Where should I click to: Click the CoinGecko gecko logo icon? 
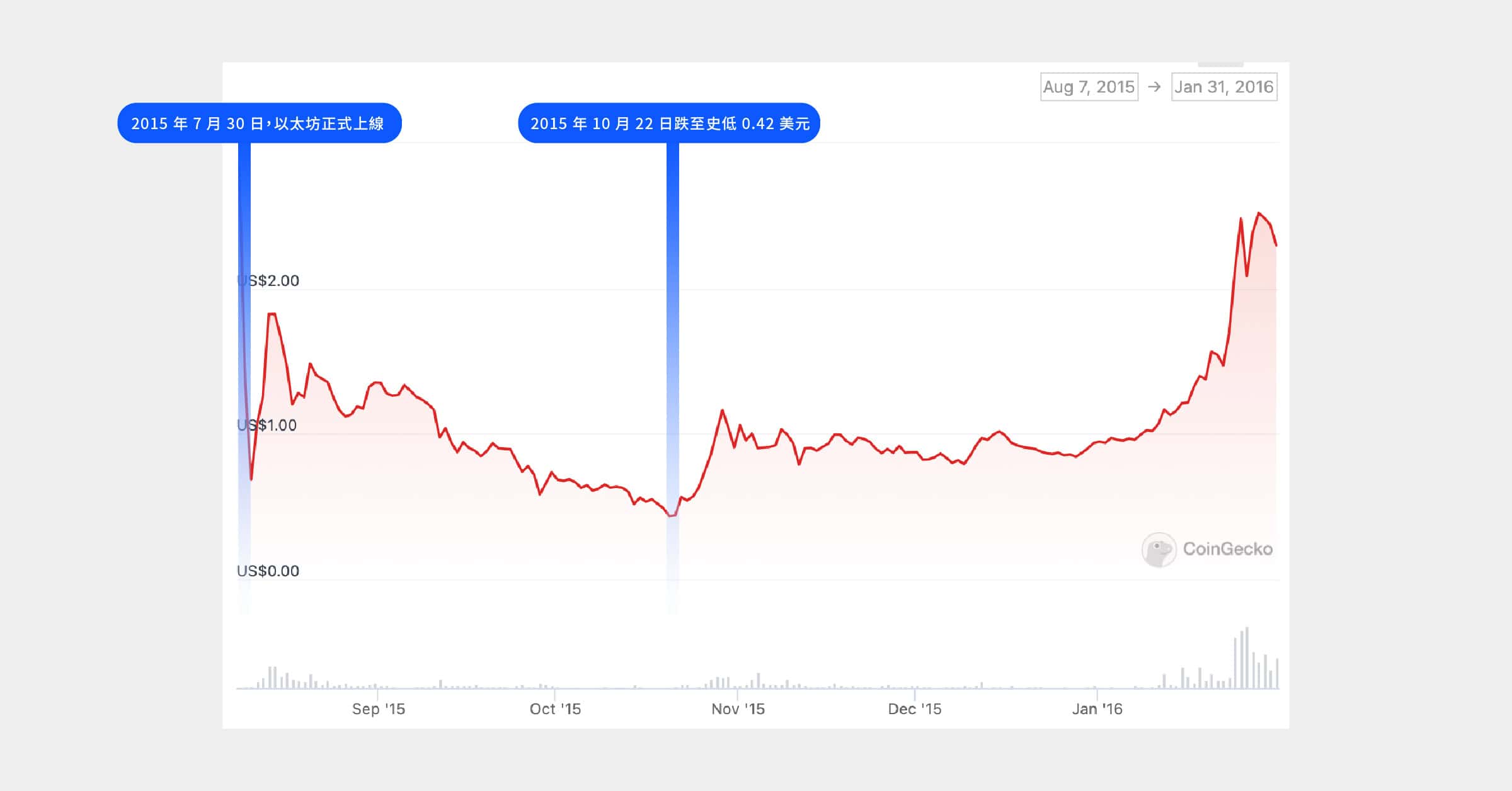1159,550
